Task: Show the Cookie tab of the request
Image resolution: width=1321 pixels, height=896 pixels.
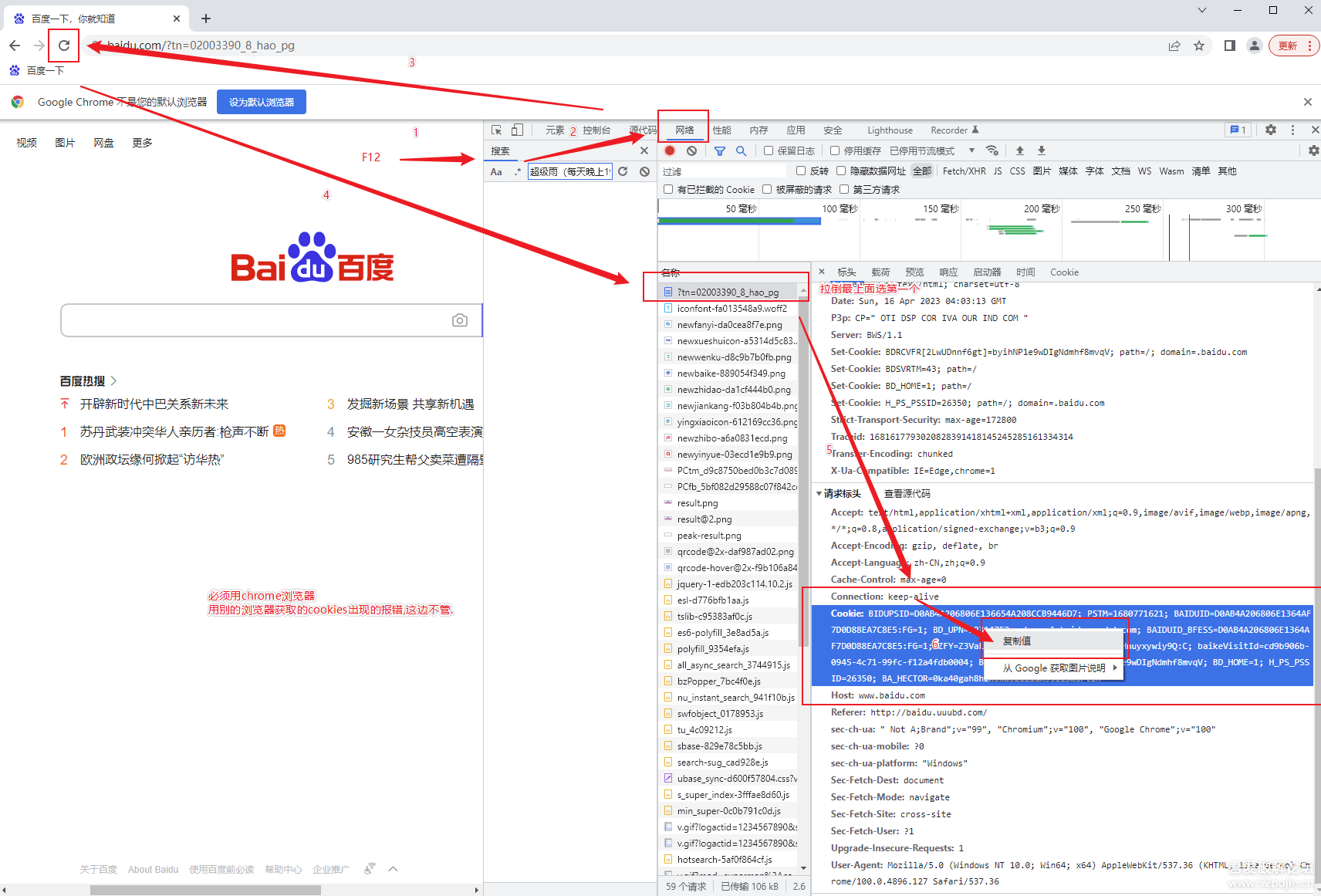Action: [1064, 272]
